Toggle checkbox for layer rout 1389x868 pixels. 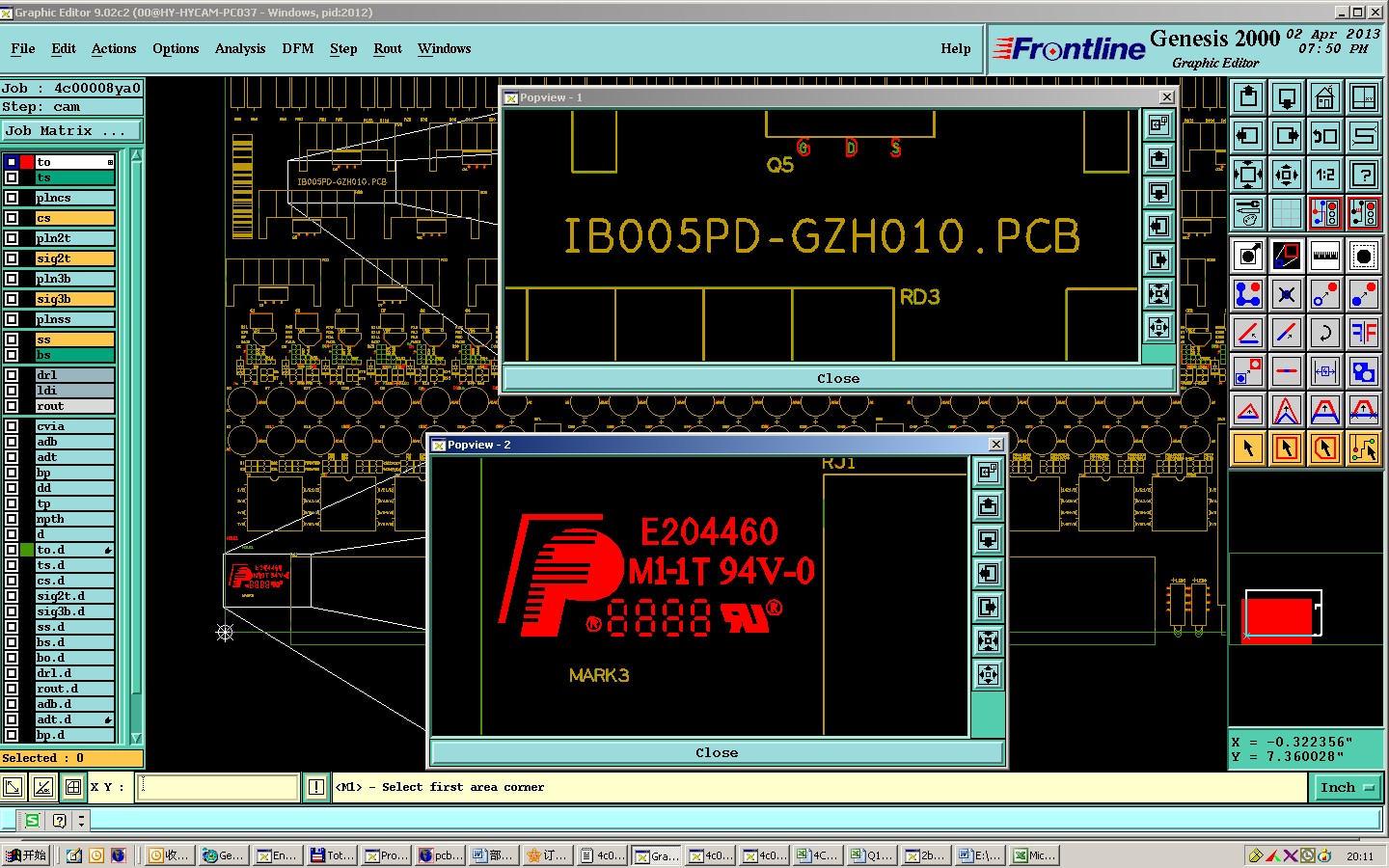12,406
